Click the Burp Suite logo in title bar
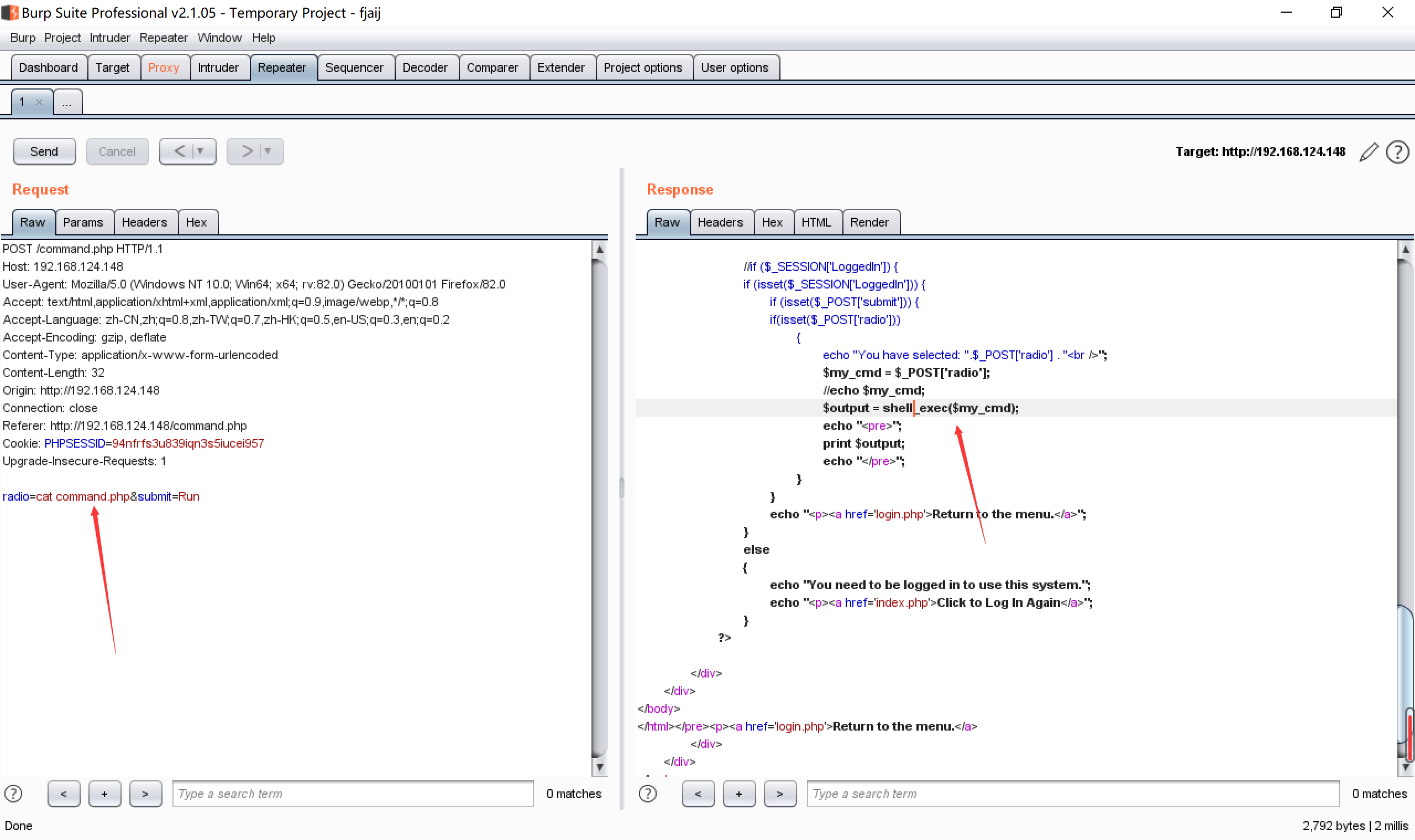 [9, 13]
